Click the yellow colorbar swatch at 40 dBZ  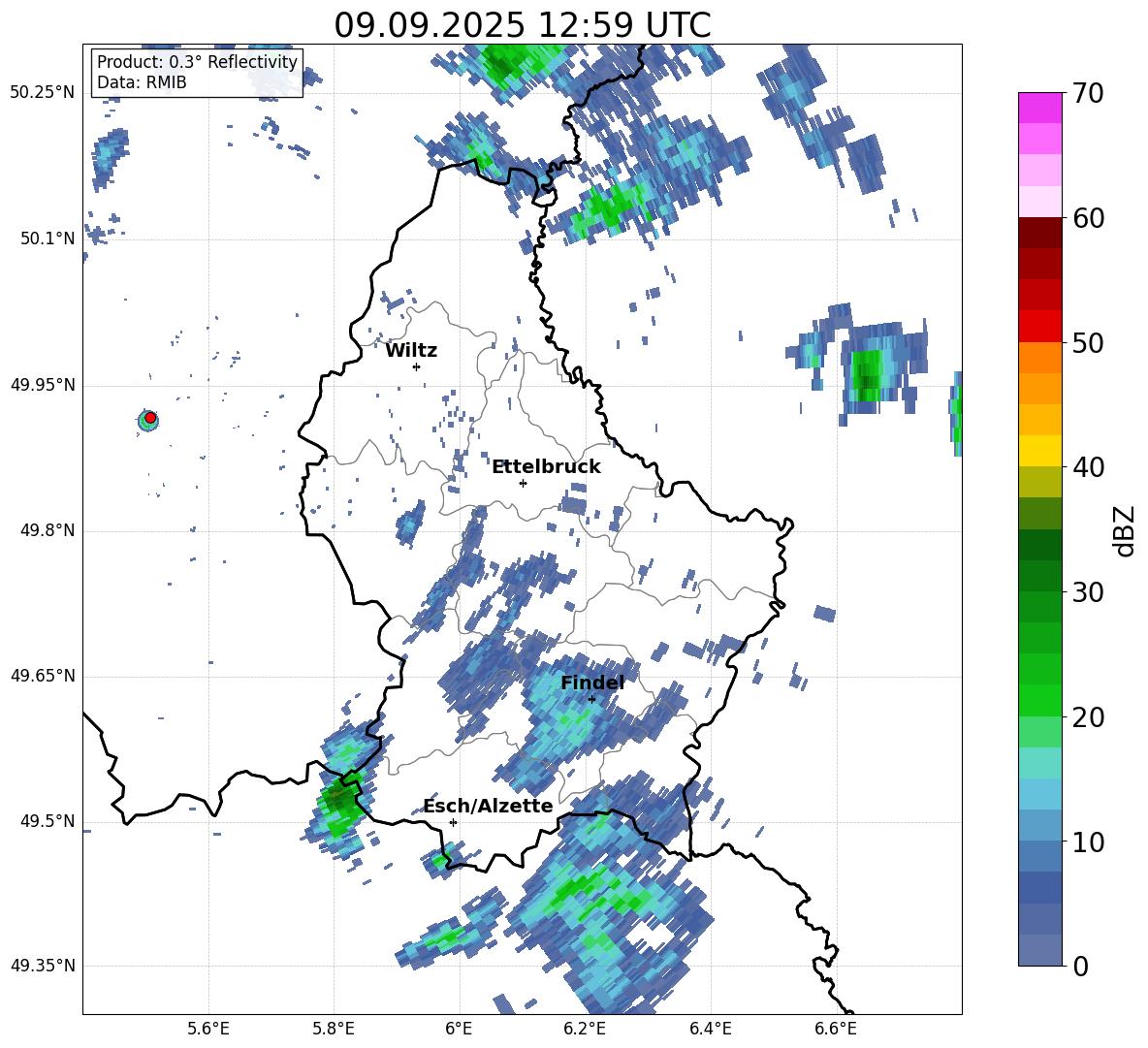pos(1039,452)
